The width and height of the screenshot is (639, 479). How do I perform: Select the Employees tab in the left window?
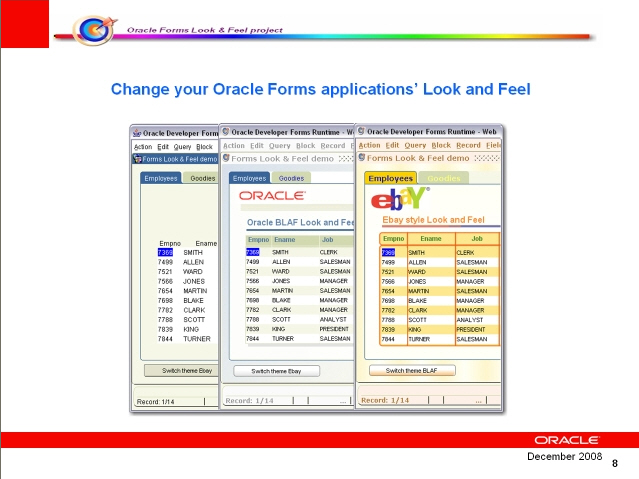point(161,178)
